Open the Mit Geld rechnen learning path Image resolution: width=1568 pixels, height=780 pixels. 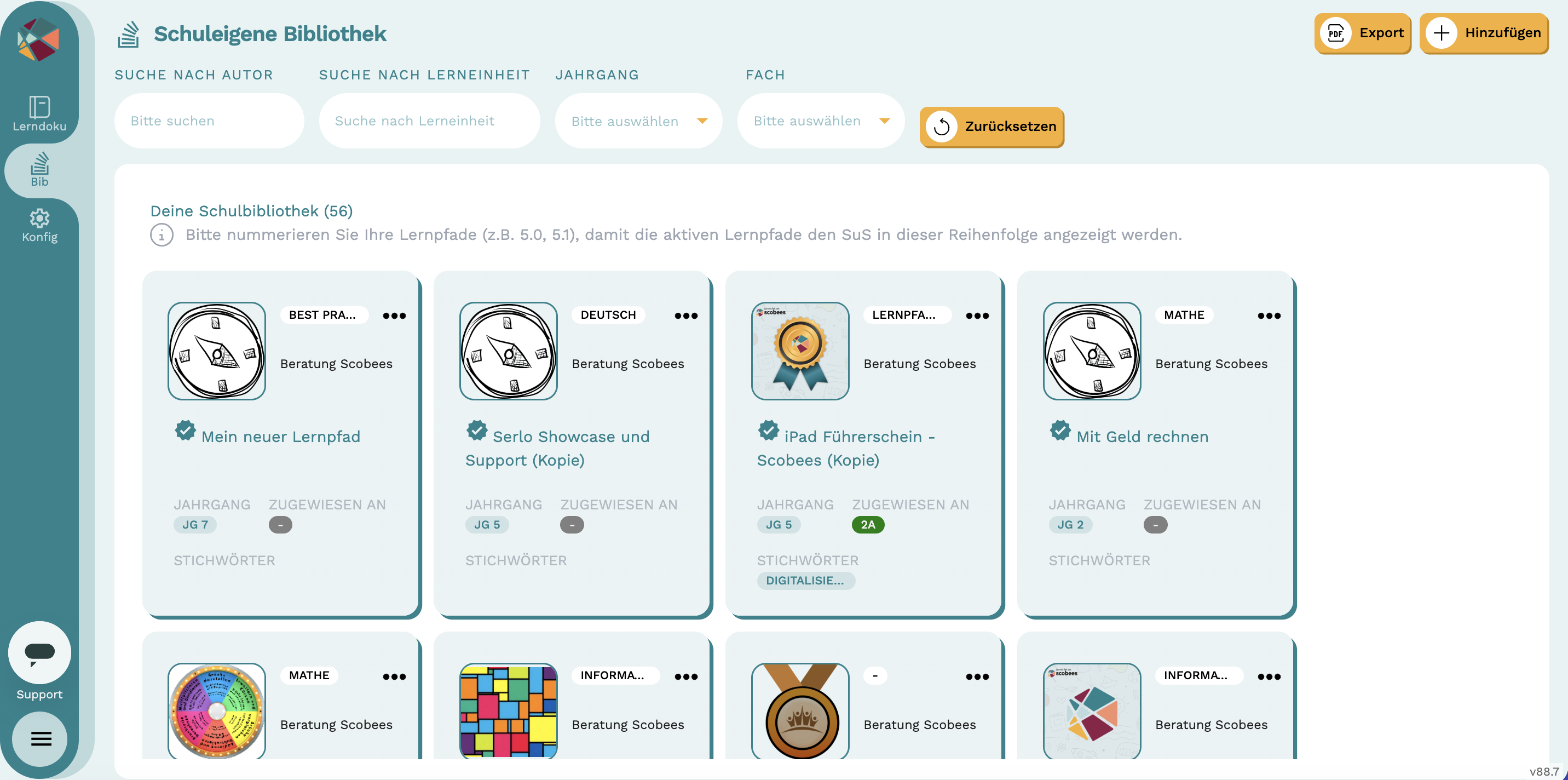[x=1142, y=437]
